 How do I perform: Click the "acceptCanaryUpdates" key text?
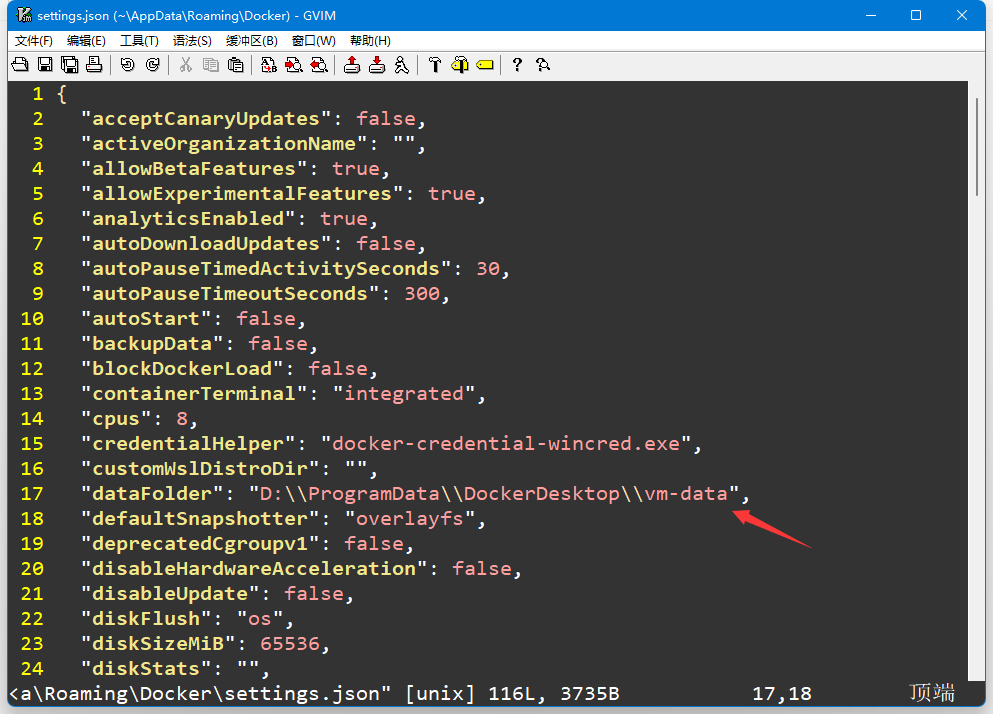(x=206, y=119)
